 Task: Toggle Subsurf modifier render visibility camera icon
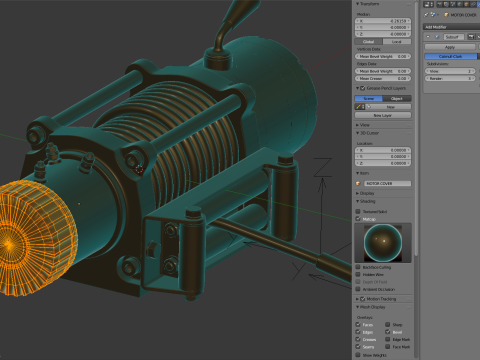pyautogui.click(x=471, y=37)
